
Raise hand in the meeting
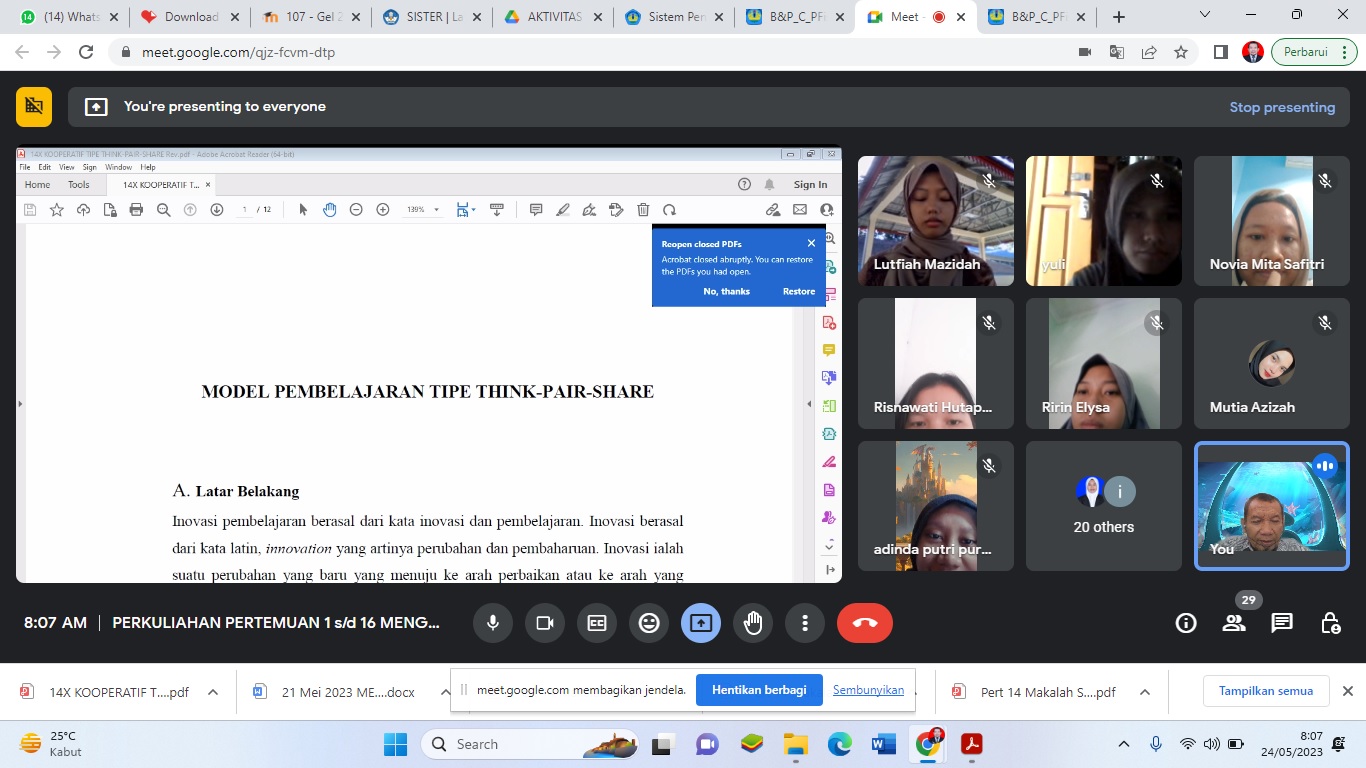753,623
